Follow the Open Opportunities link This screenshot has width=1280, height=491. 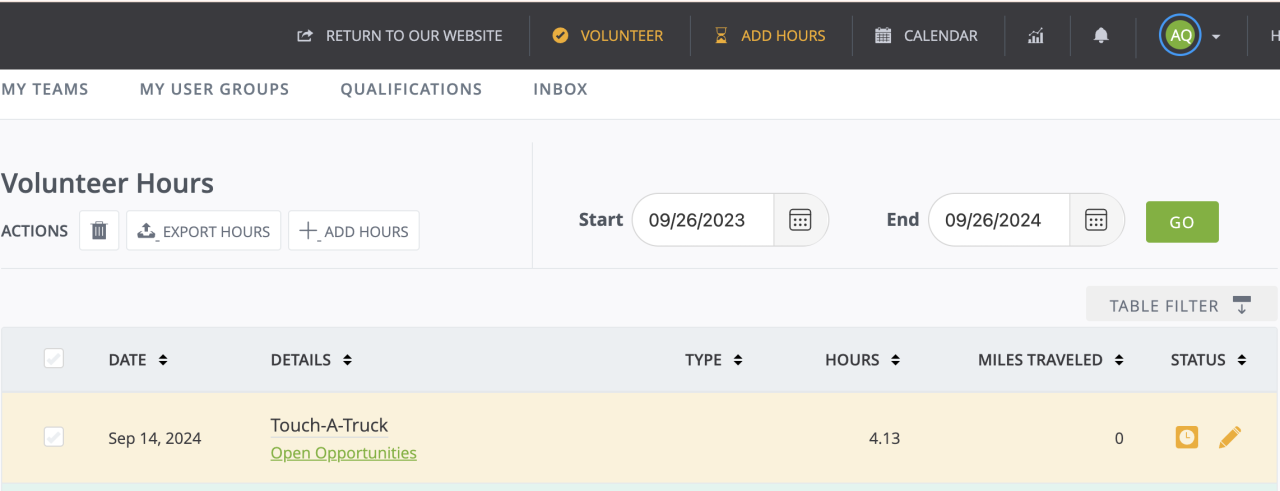pyautogui.click(x=343, y=453)
